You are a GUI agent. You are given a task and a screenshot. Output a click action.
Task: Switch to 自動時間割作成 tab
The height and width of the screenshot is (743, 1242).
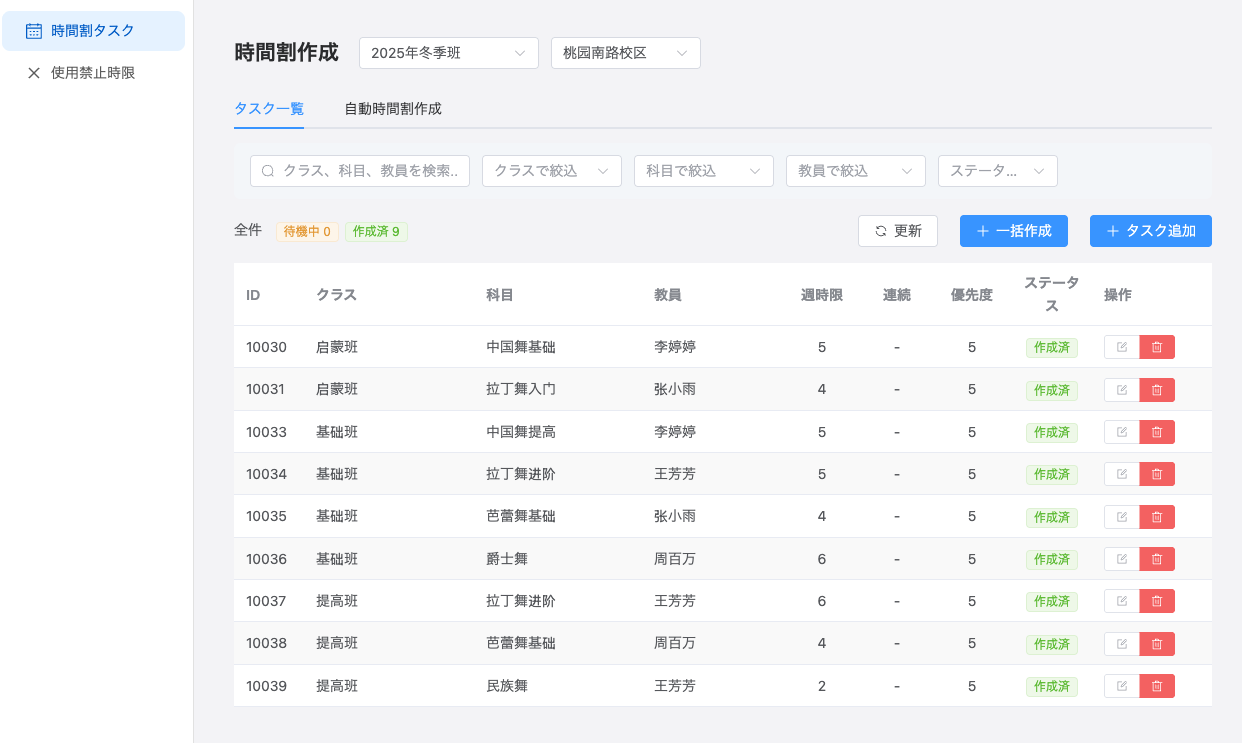[x=392, y=109]
